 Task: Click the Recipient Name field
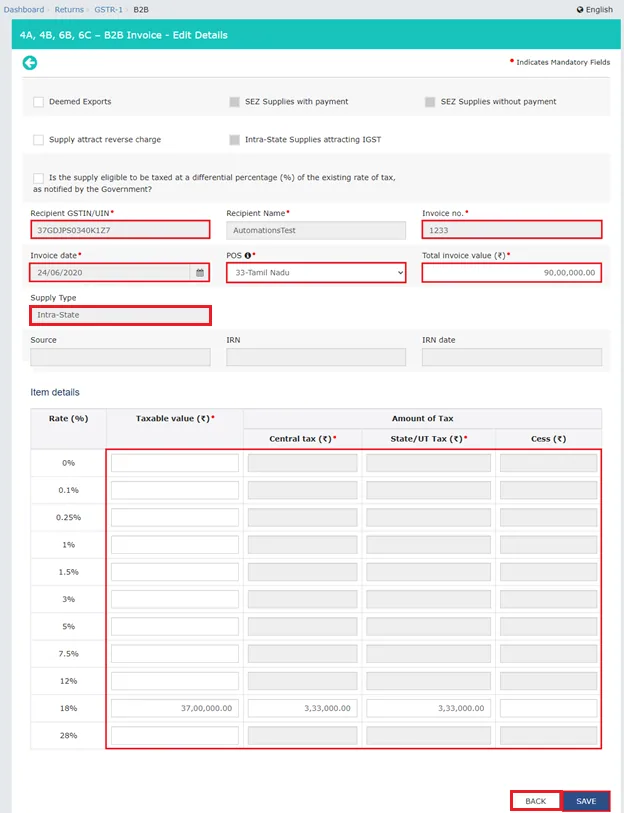coord(316,230)
